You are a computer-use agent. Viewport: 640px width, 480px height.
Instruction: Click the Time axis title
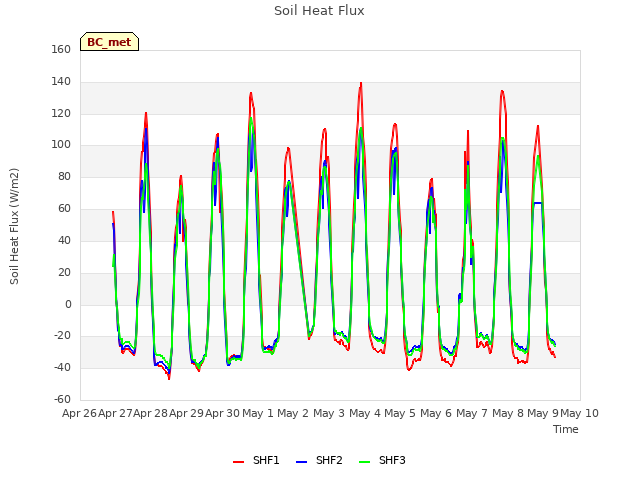click(566, 429)
